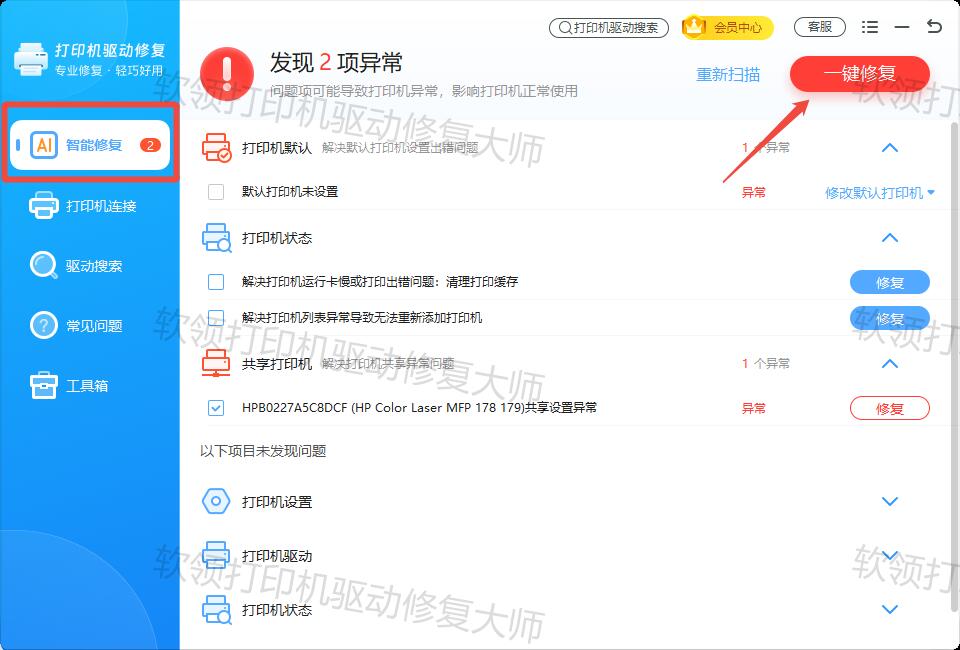
Task: Click the 发现 2 项异常 heading
Action: 336,62
